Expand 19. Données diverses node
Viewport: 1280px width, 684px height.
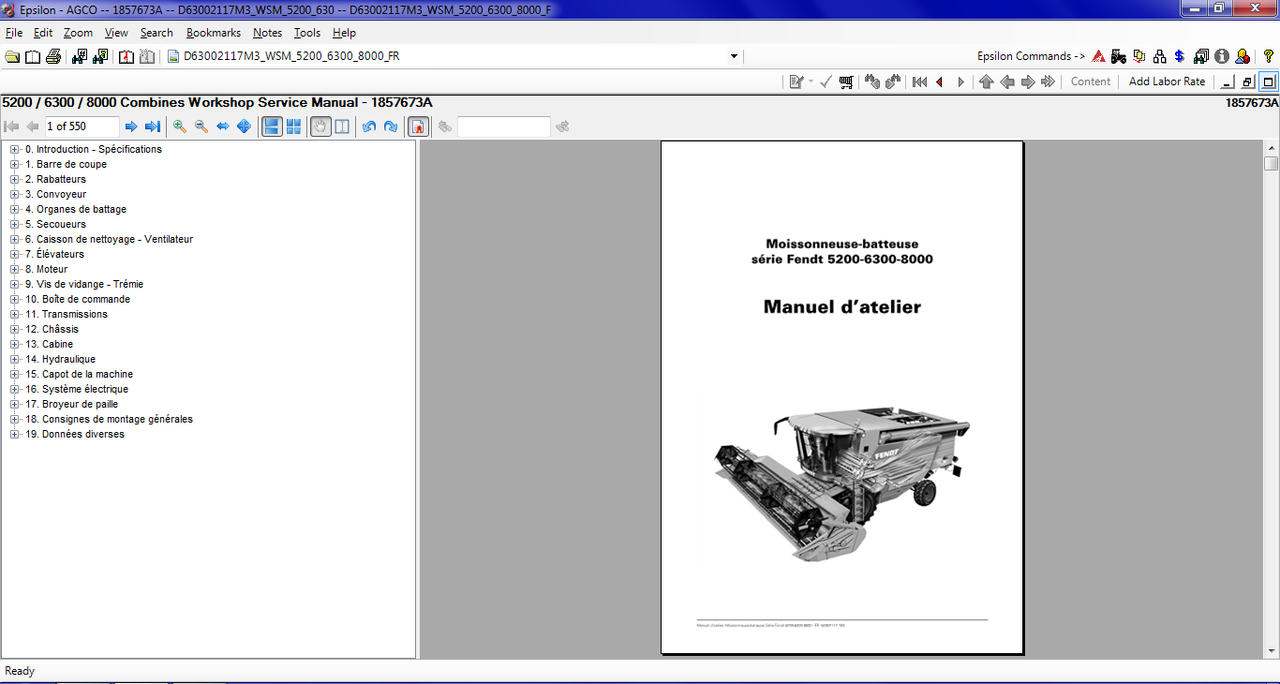pyautogui.click(x=15, y=435)
